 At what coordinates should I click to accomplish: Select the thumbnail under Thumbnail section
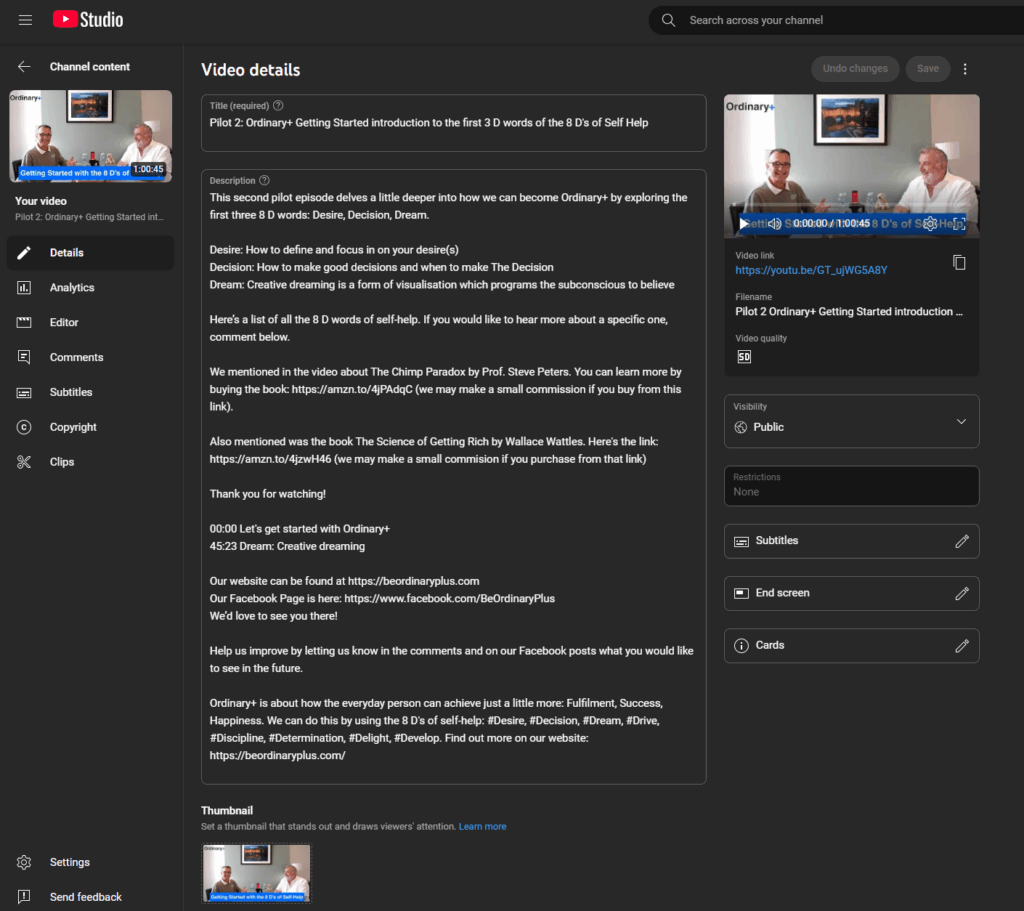tap(257, 873)
